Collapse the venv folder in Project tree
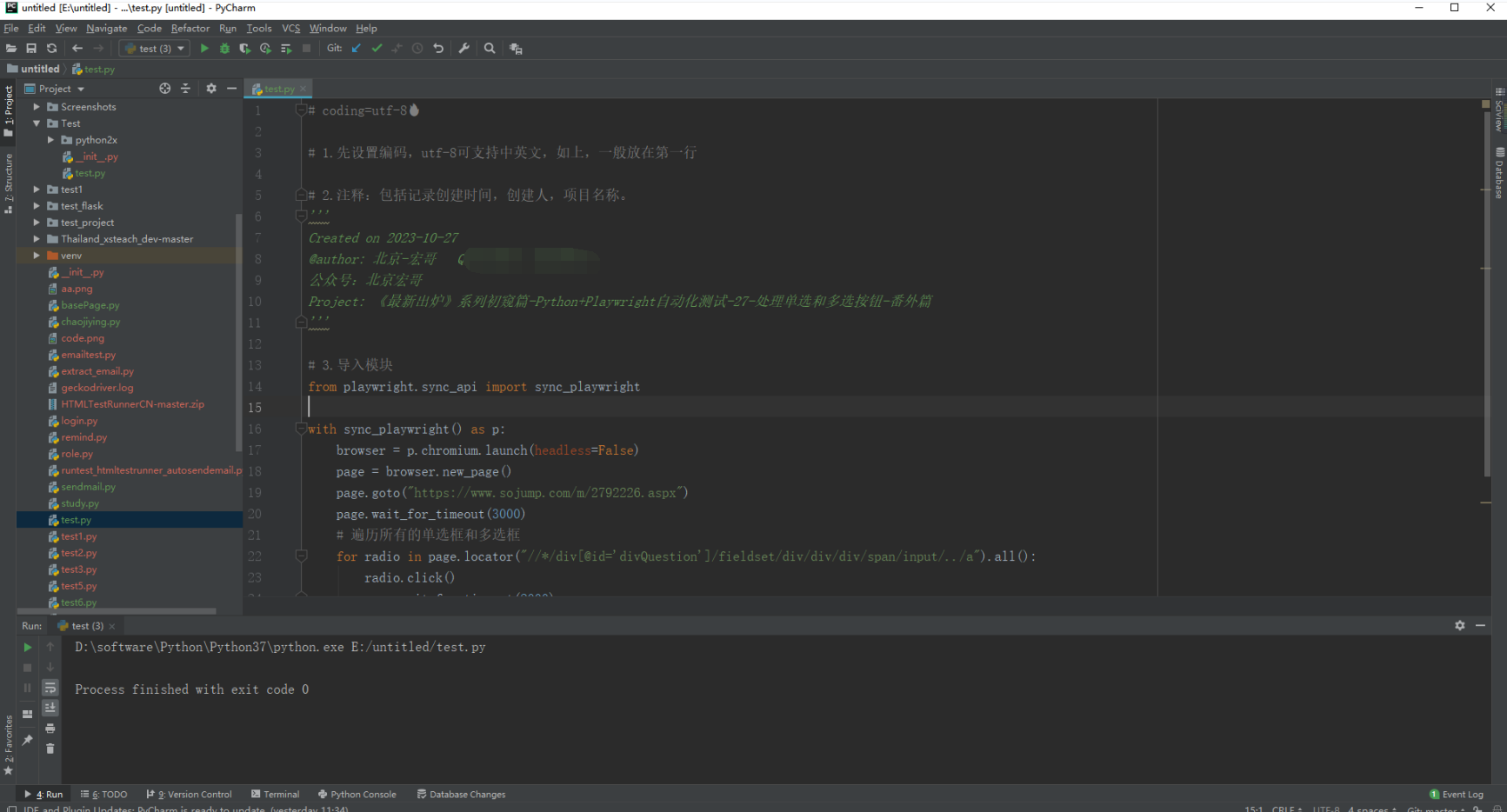Screen dimensions: 1507x812 [36, 255]
